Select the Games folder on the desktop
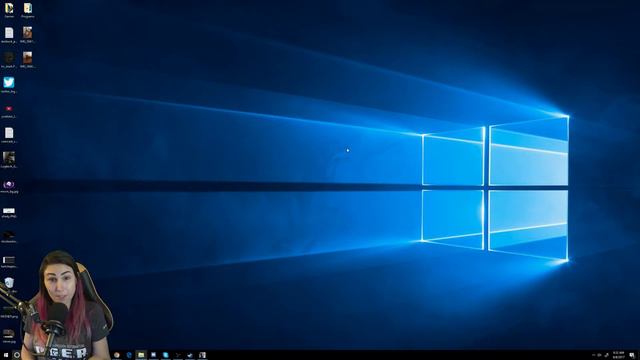This screenshot has width=640, height=360. [9, 10]
